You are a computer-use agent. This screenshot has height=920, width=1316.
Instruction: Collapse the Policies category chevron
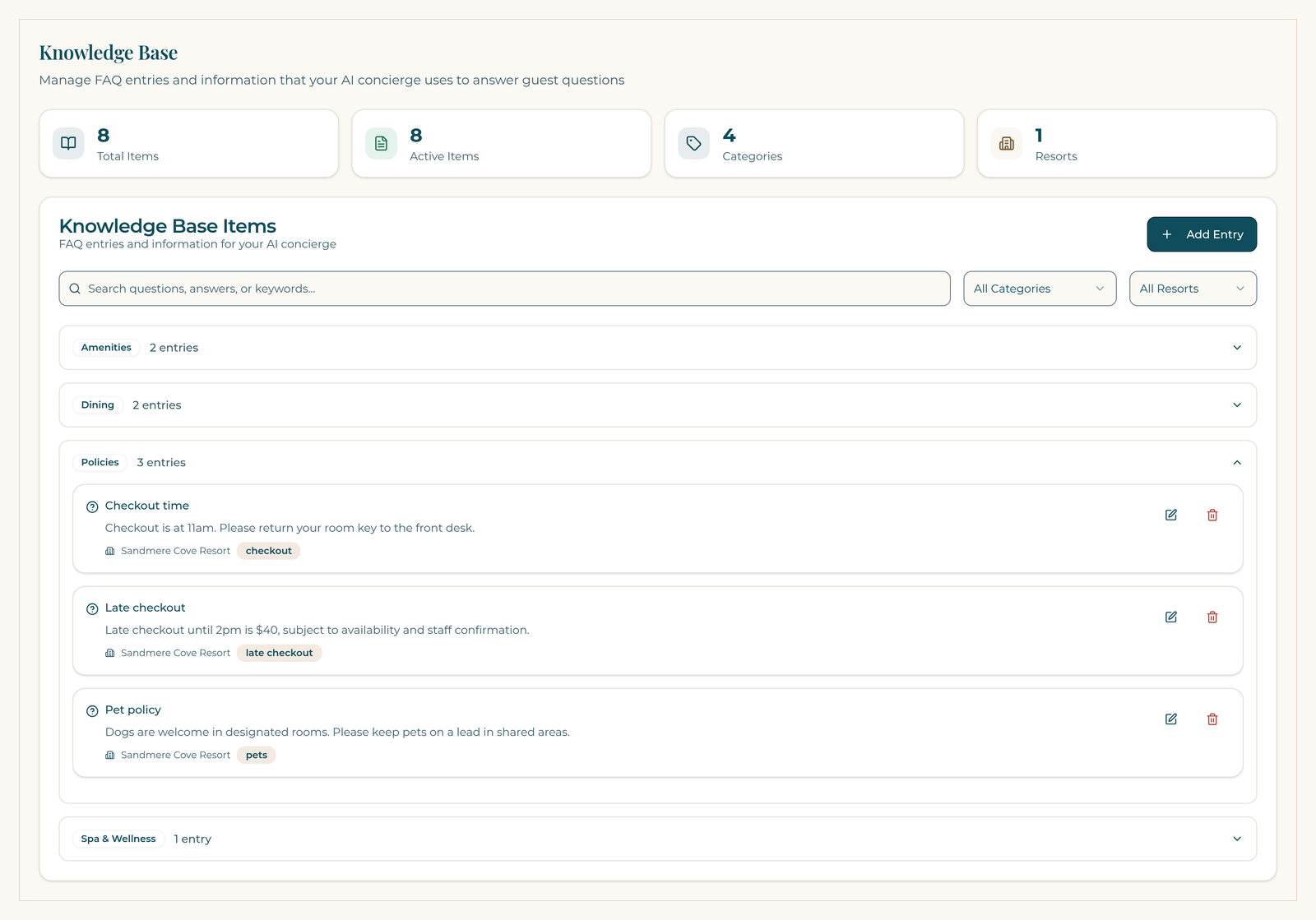click(1237, 463)
